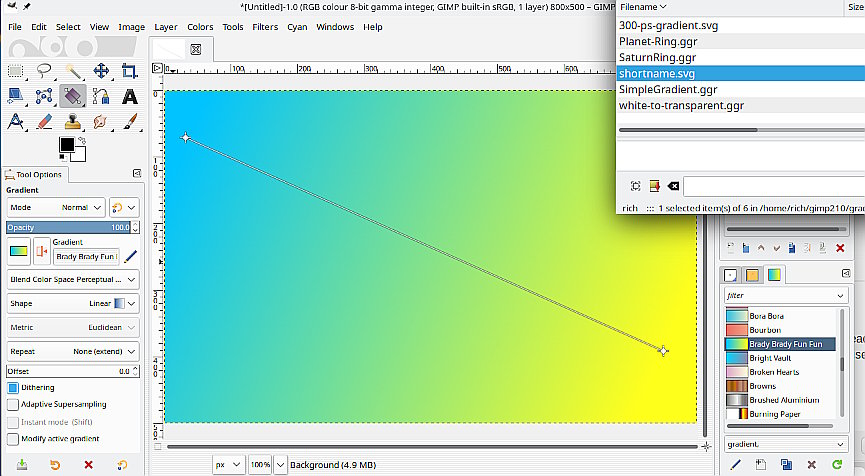Select the Crop tool
The height and width of the screenshot is (476, 865).
(130, 71)
